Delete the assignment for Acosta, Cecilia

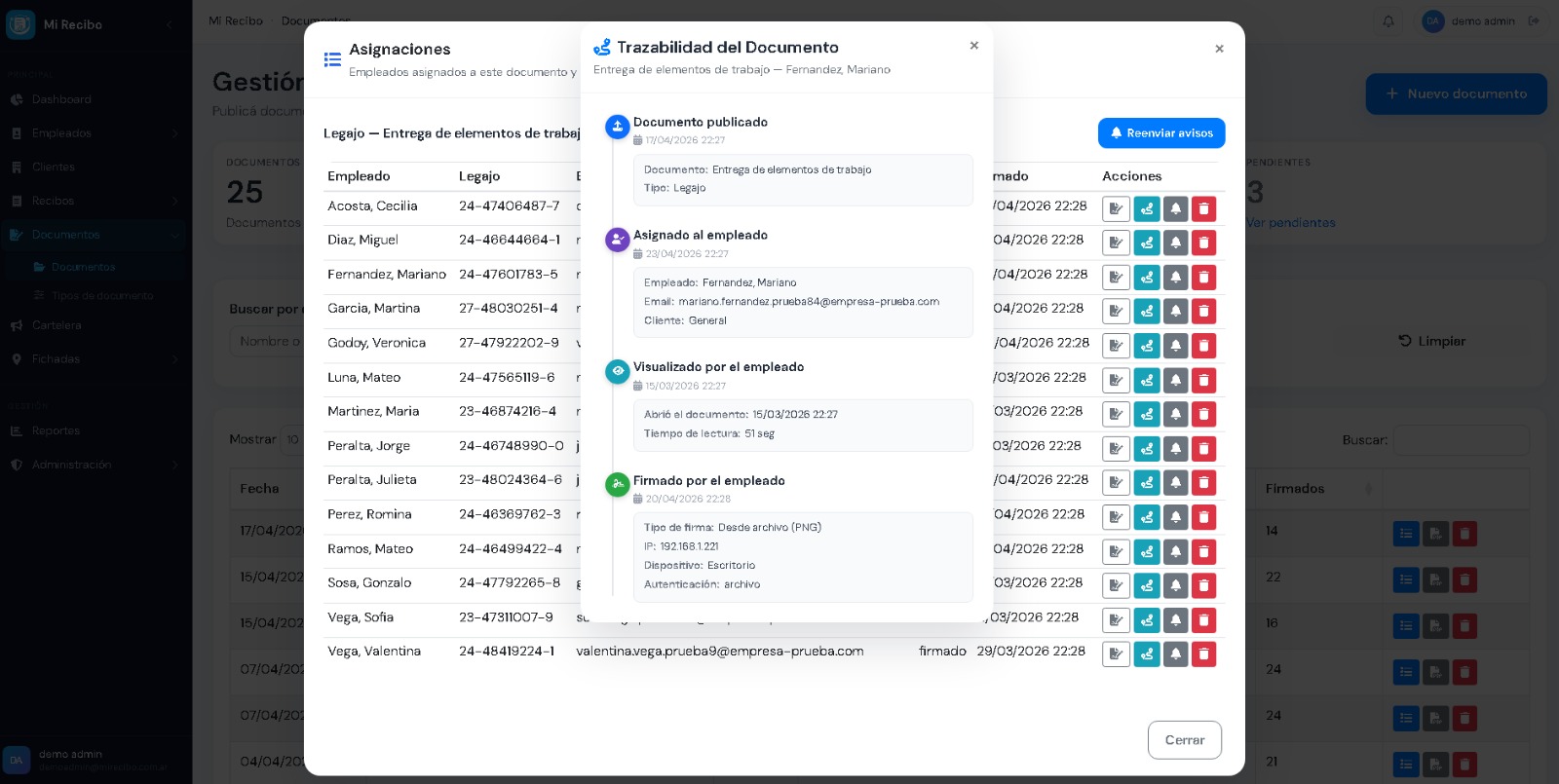coord(1203,208)
